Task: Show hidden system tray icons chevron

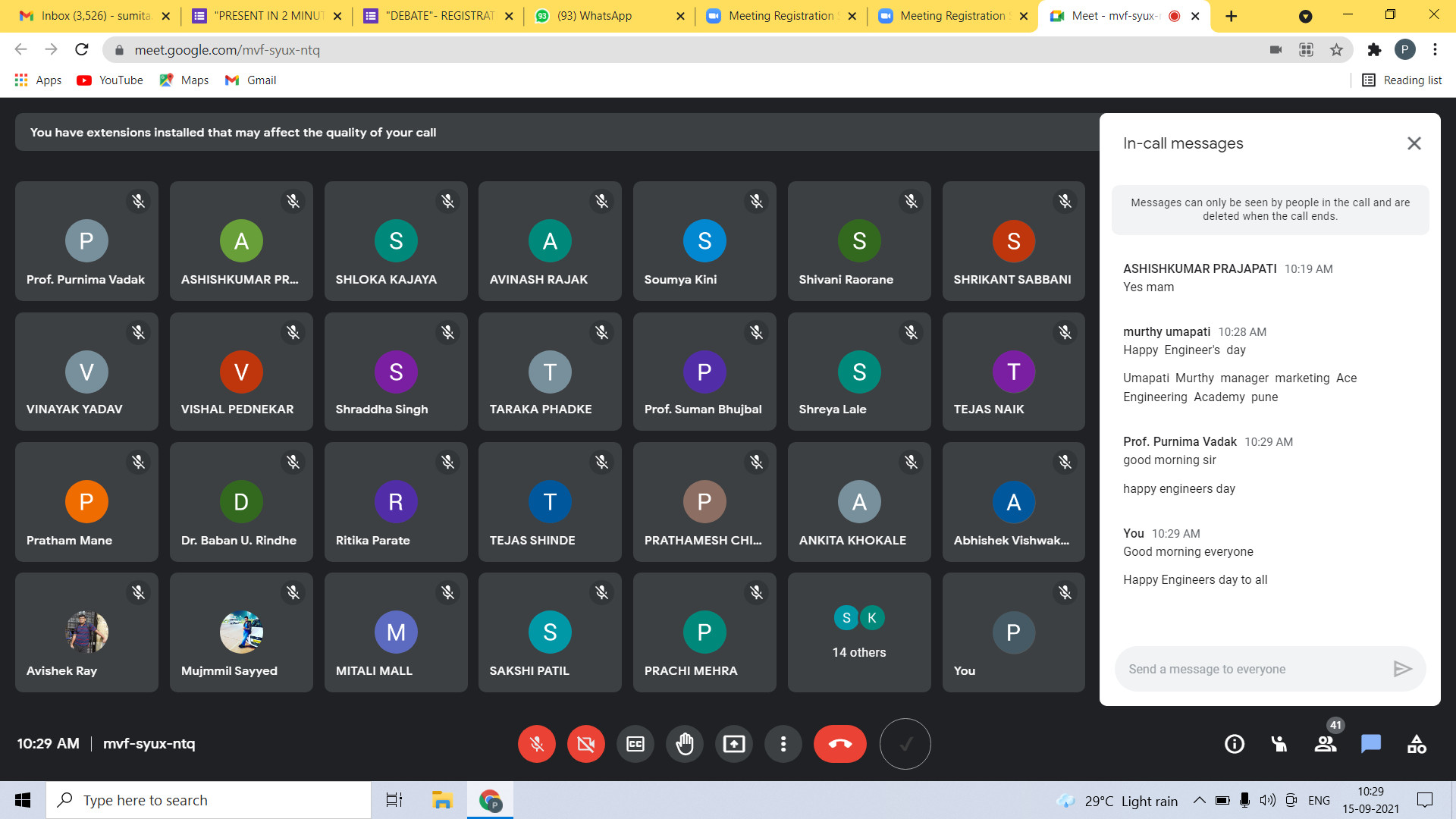Action: click(x=1199, y=800)
